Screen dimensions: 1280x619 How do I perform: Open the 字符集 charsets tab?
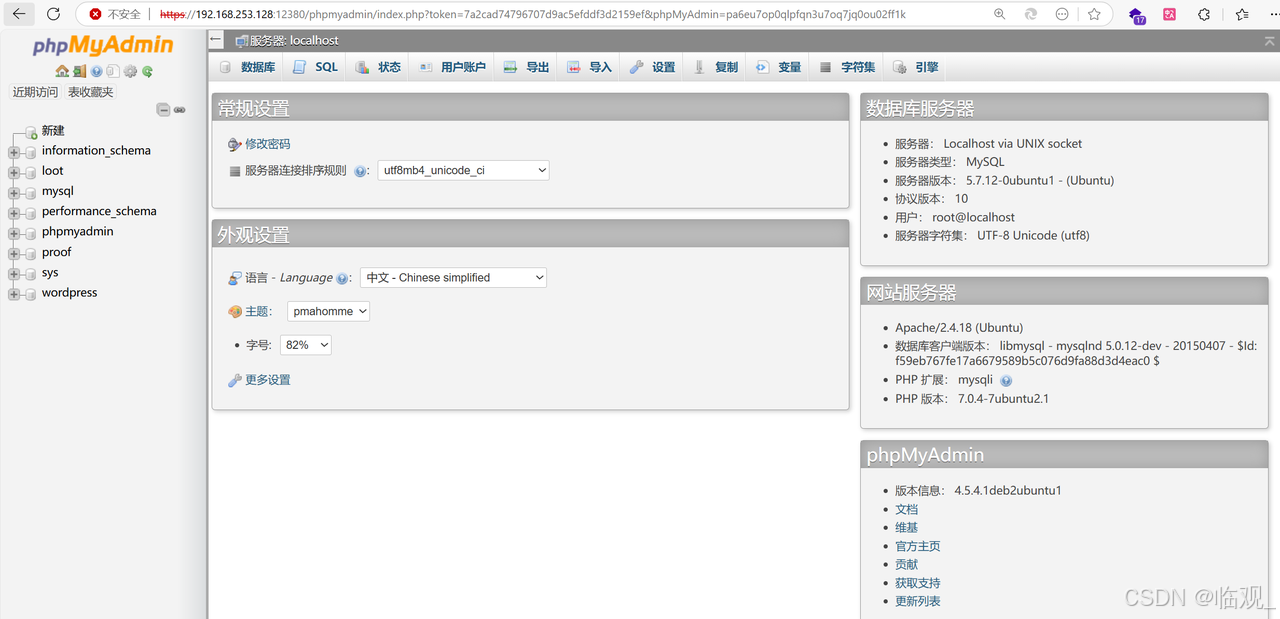(x=847, y=67)
